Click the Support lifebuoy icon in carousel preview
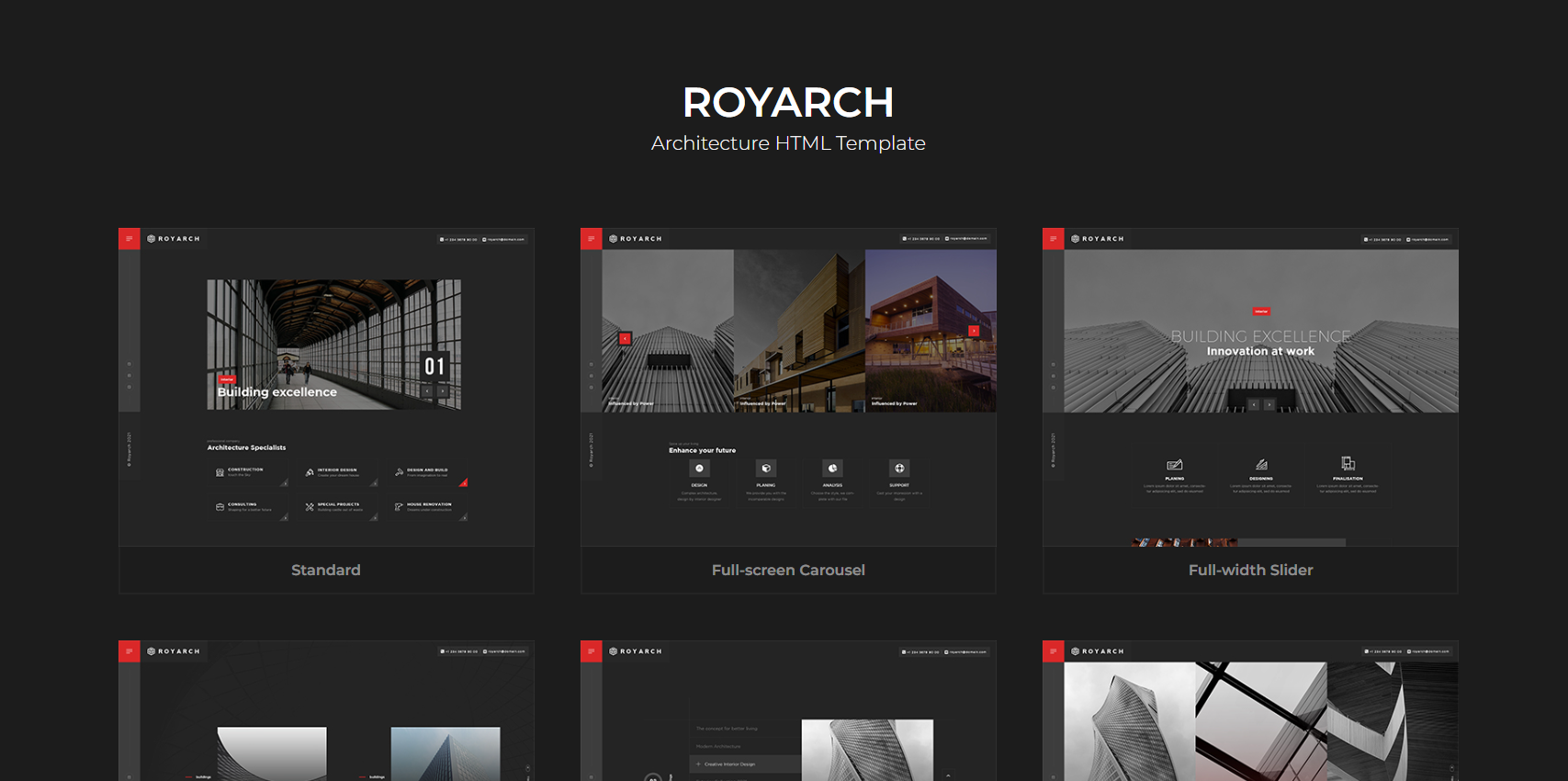Screen dimensions: 1568x781 click(899, 469)
